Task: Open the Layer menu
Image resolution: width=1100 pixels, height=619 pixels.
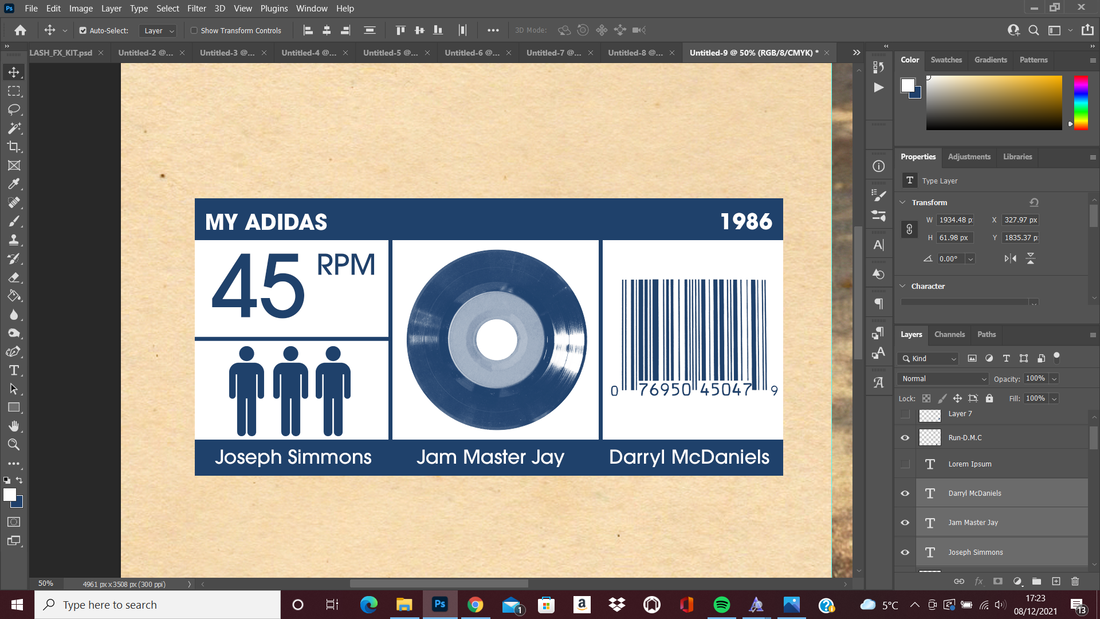Action: [x=111, y=8]
